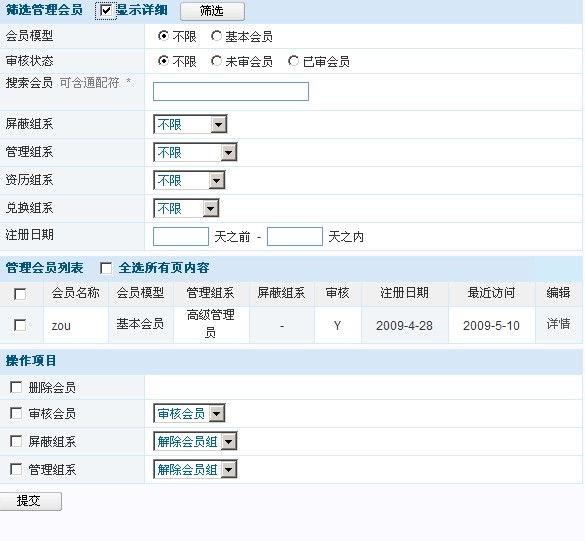The width and height of the screenshot is (585, 541).
Task: Select 未审会员 radio option
Action: coord(216,61)
